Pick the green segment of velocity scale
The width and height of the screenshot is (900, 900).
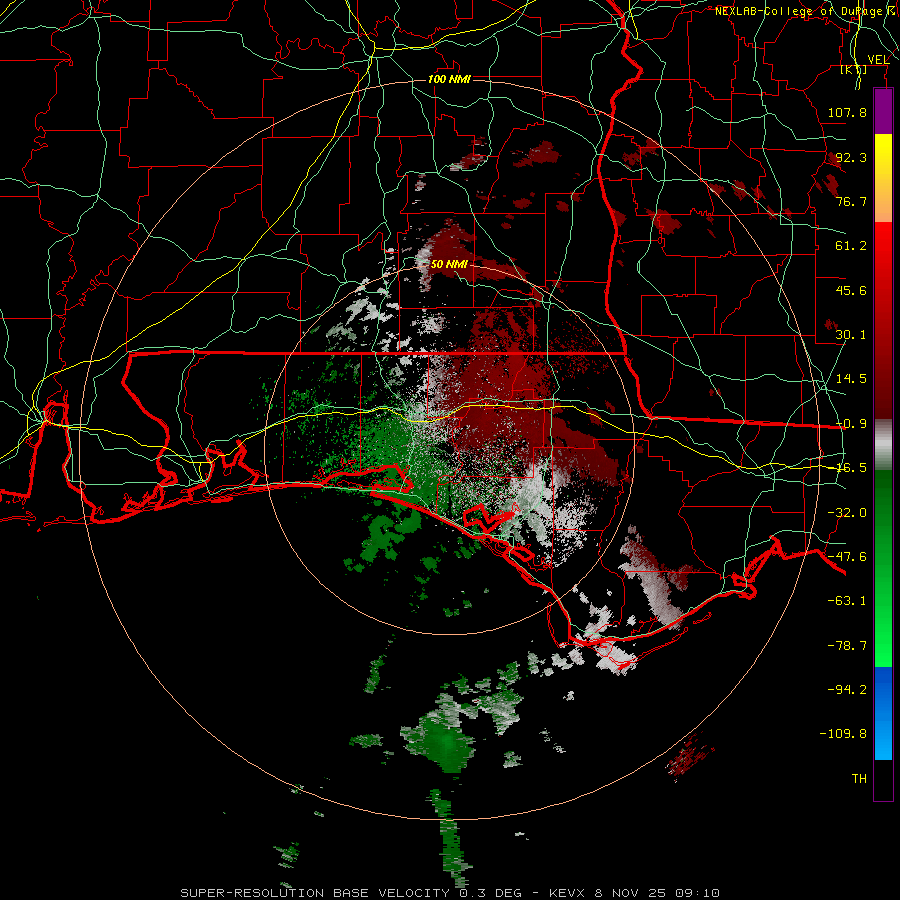pos(883,568)
